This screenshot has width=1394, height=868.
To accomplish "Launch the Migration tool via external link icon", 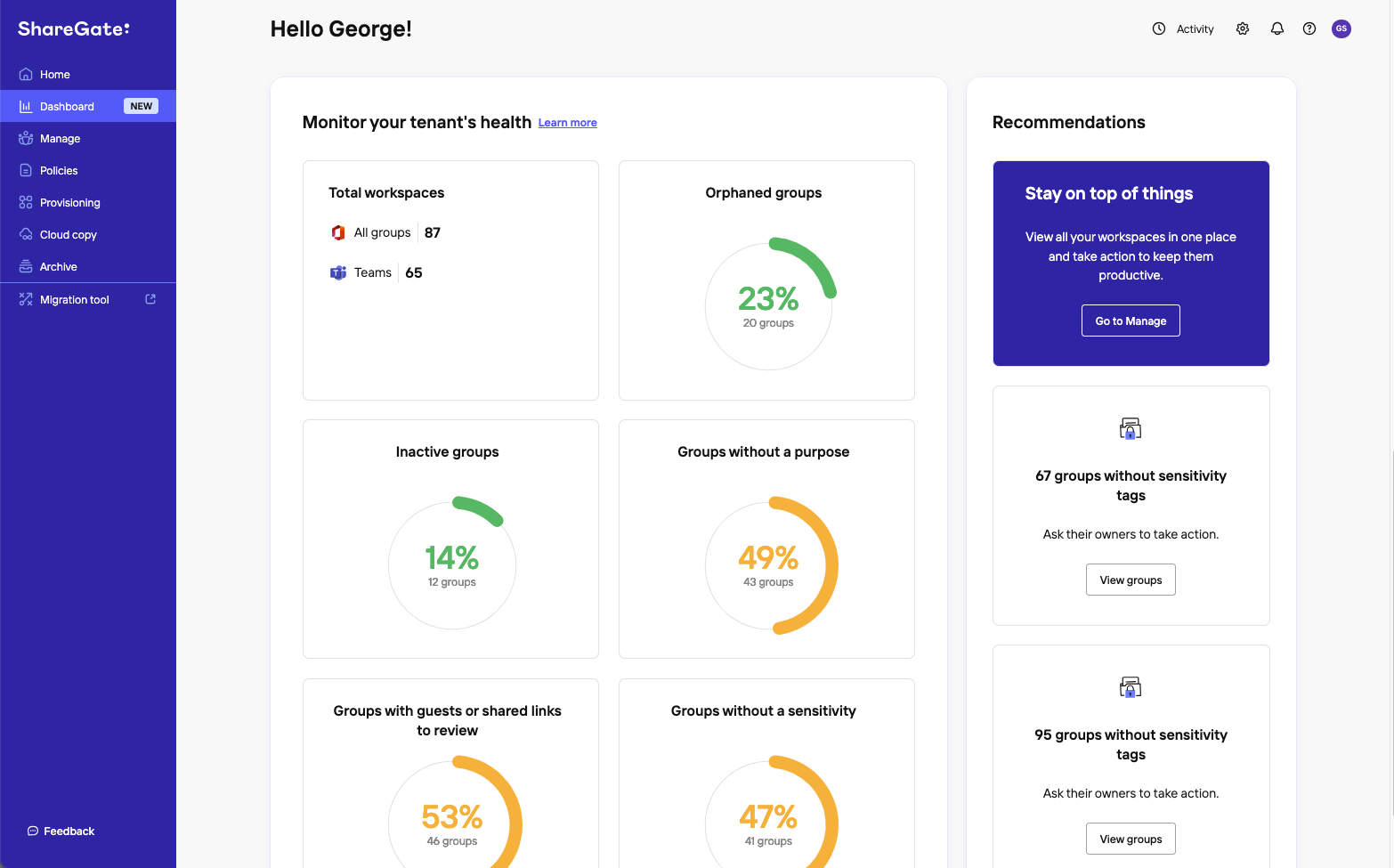I will pyautogui.click(x=150, y=298).
